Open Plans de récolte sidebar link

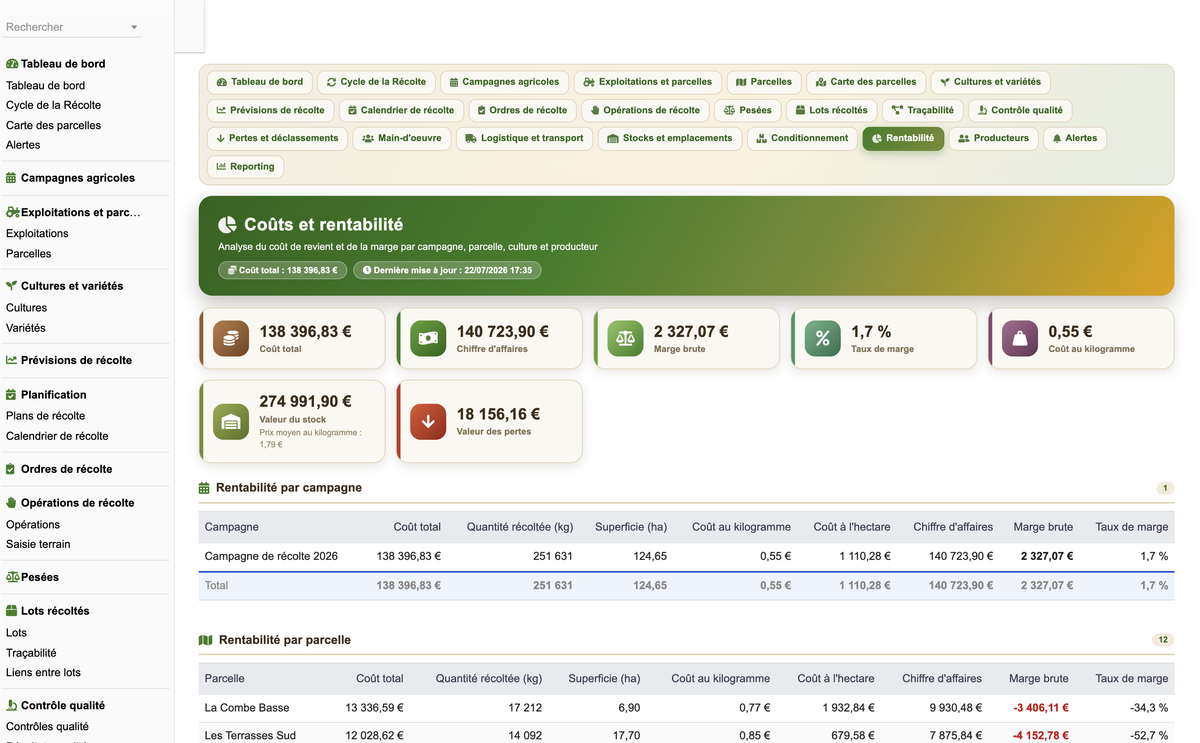click(45, 416)
